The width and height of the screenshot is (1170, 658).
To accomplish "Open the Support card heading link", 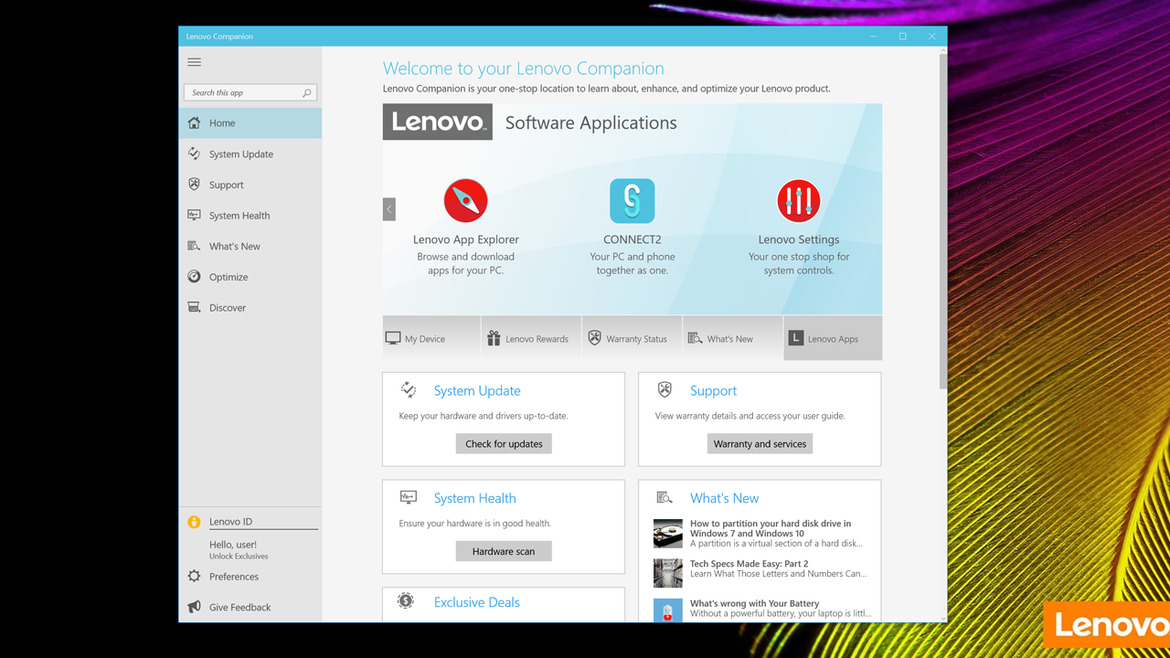I will click(713, 390).
